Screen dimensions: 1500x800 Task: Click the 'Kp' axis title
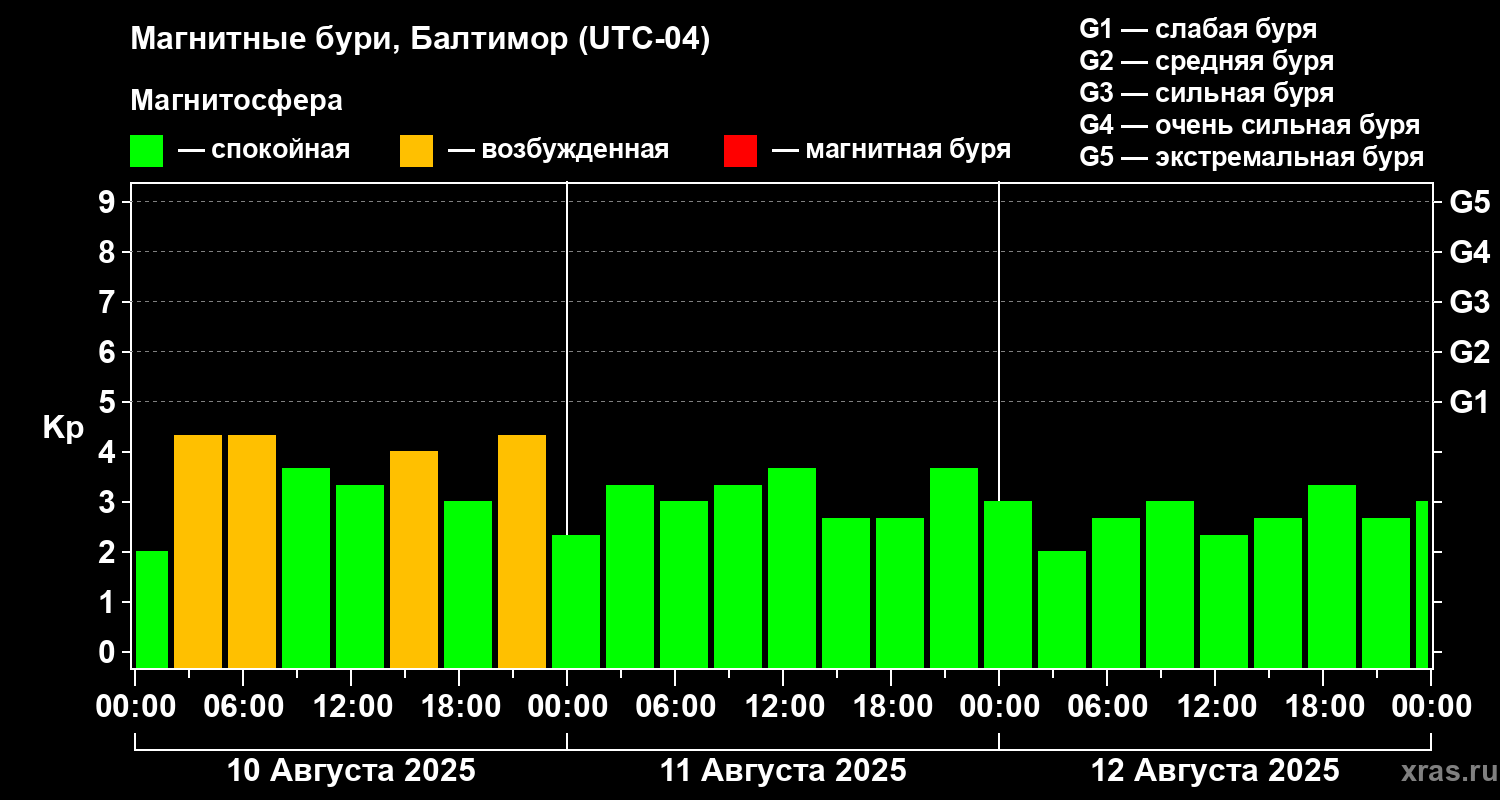[63, 428]
